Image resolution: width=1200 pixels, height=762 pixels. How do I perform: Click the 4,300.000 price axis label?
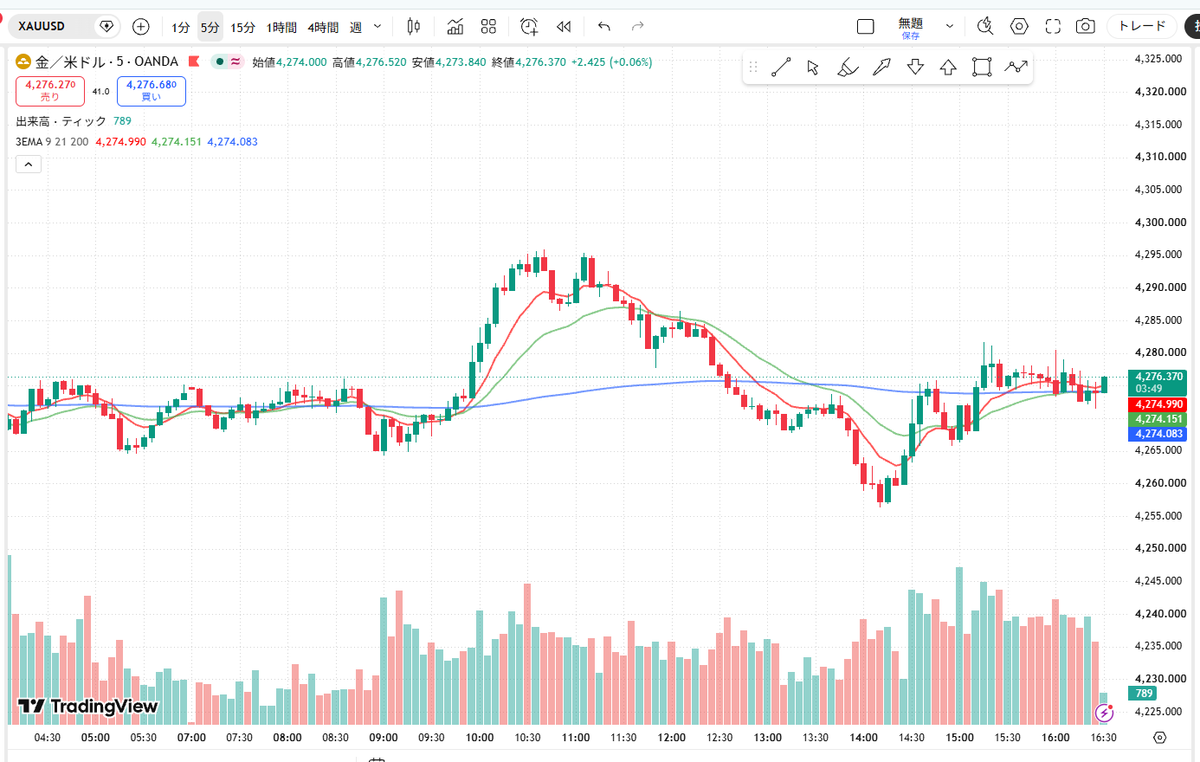pos(1162,222)
